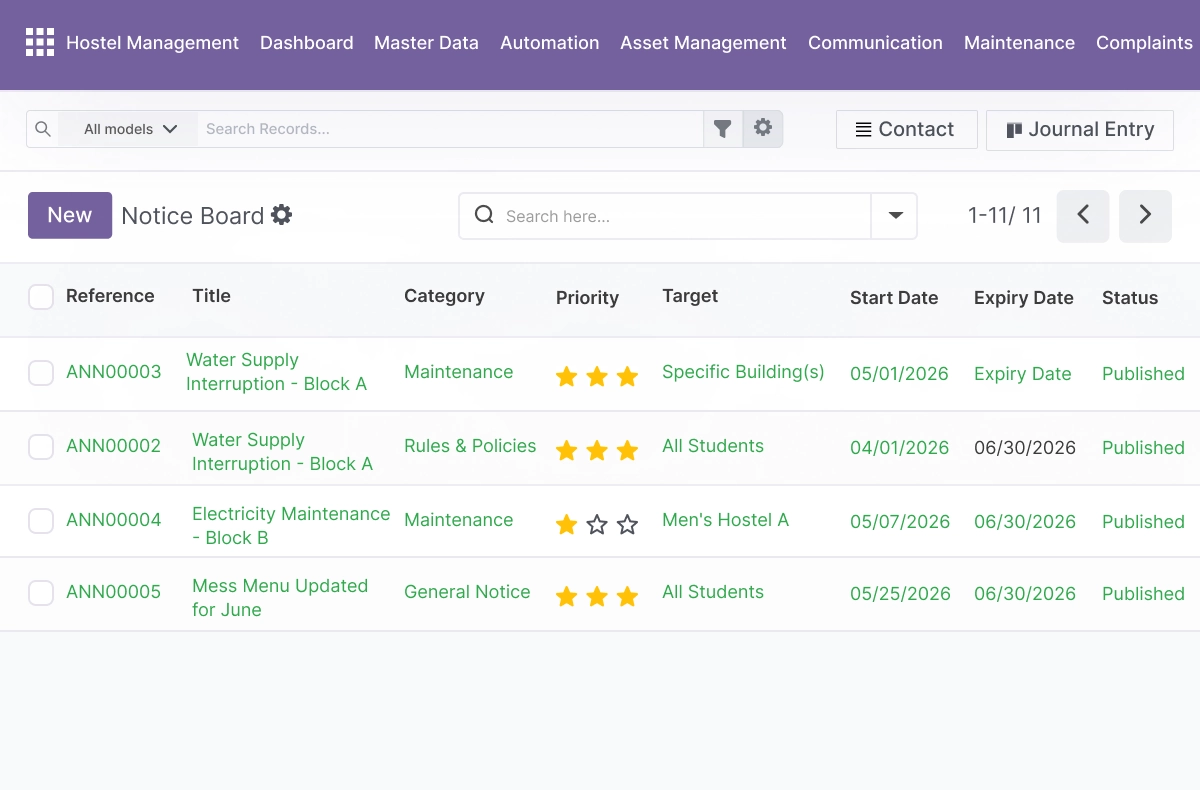The width and height of the screenshot is (1200, 790).
Task: Click the Journal Entry button
Action: [1080, 130]
